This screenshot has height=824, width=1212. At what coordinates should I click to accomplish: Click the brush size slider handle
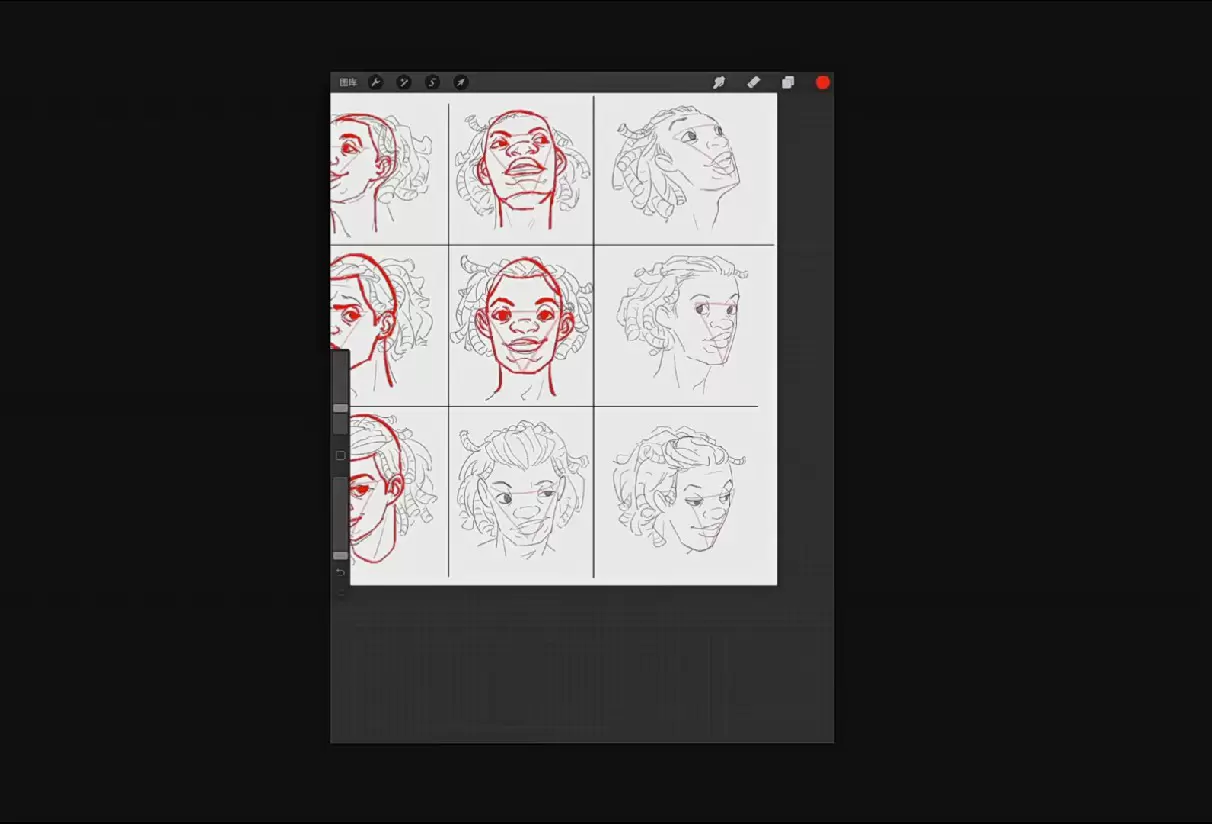click(x=340, y=408)
